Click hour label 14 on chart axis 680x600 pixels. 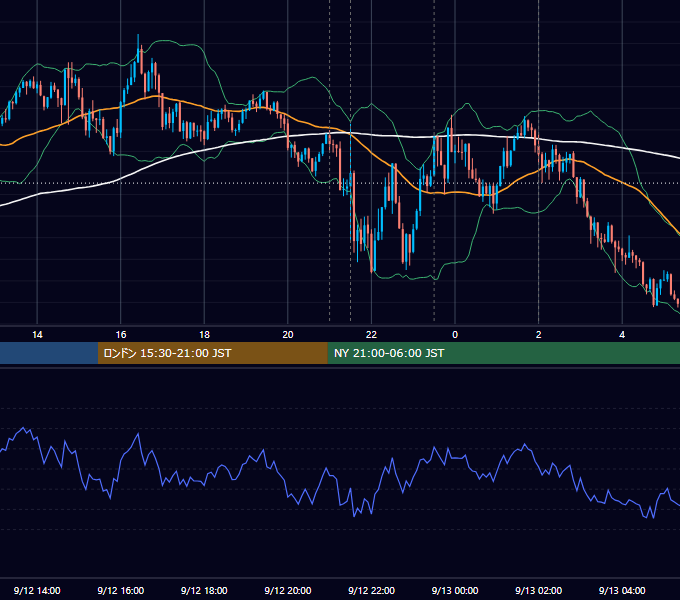pyautogui.click(x=37, y=335)
